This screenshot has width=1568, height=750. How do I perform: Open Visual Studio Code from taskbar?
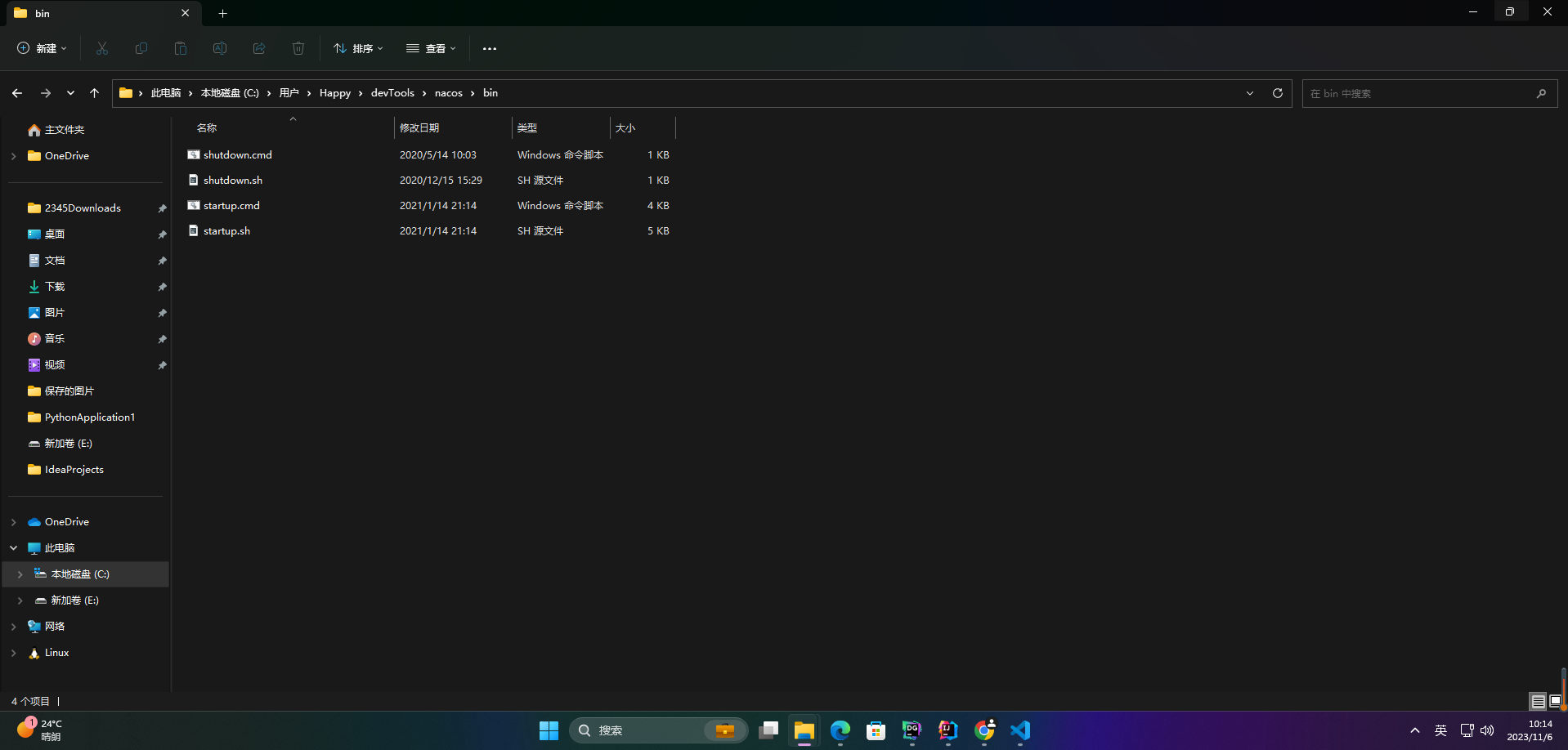tap(1020, 730)
